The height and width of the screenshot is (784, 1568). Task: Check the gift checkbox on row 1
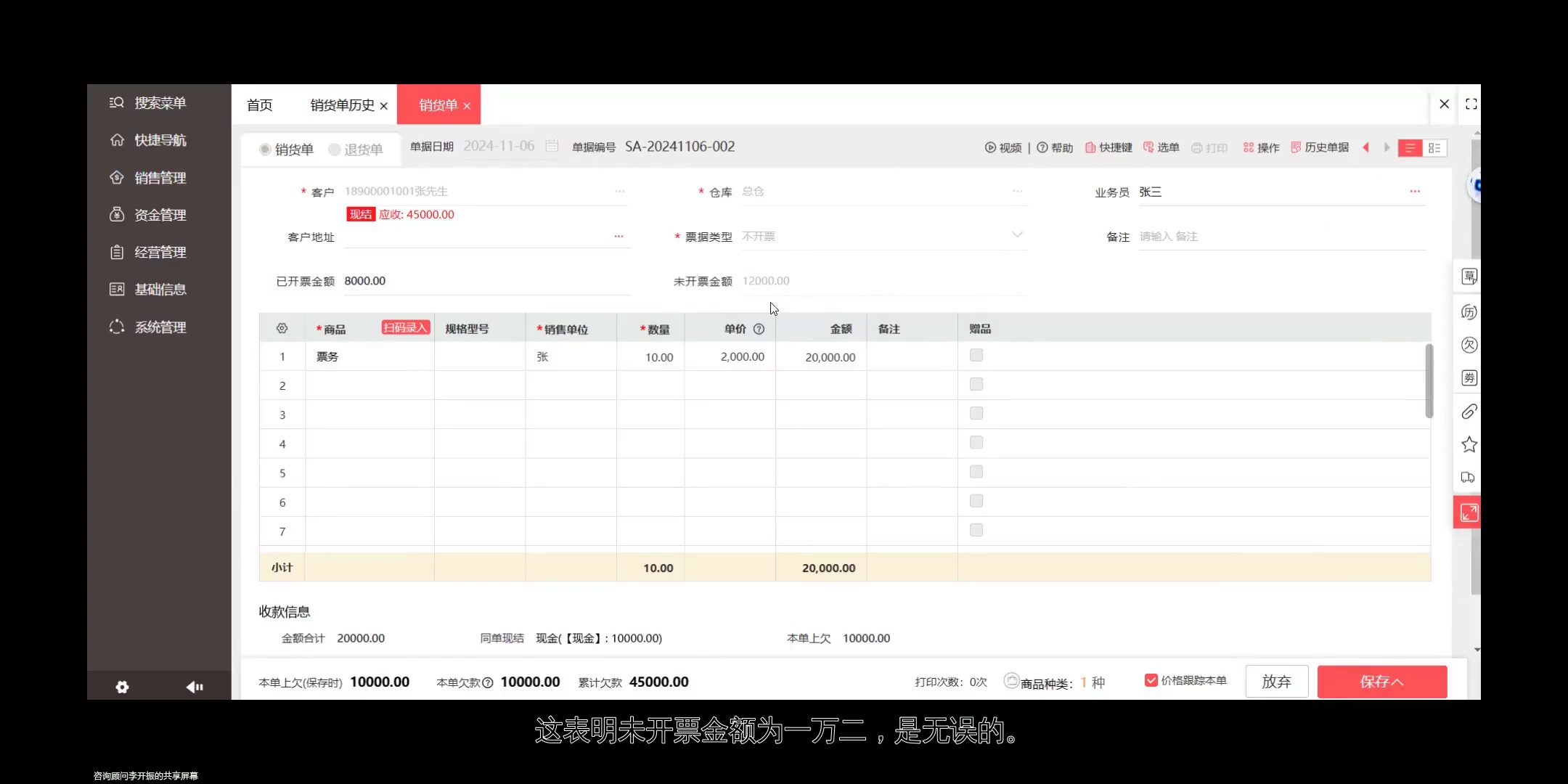coord(976,355)
